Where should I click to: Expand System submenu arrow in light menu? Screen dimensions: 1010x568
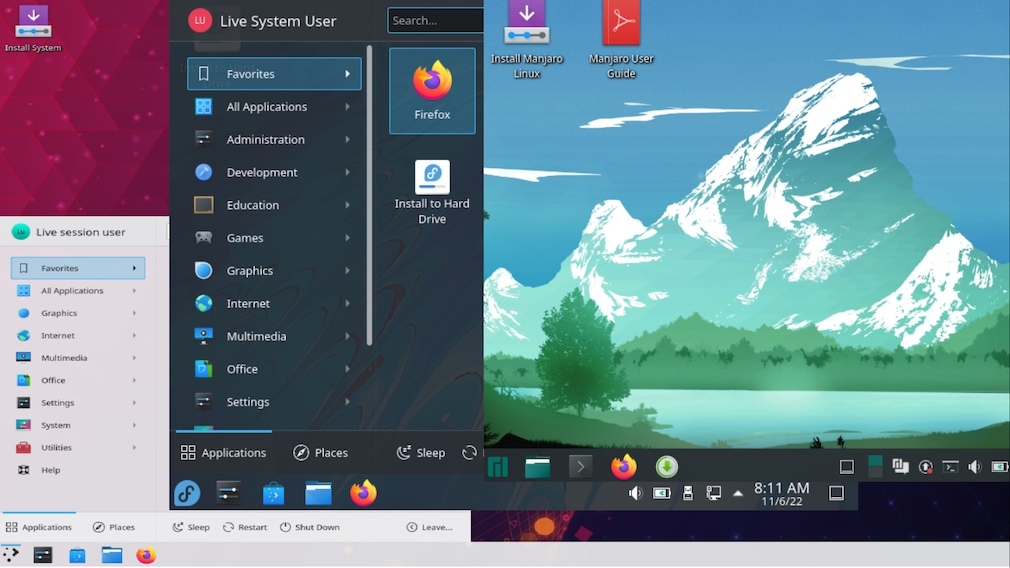pos(134,425)
